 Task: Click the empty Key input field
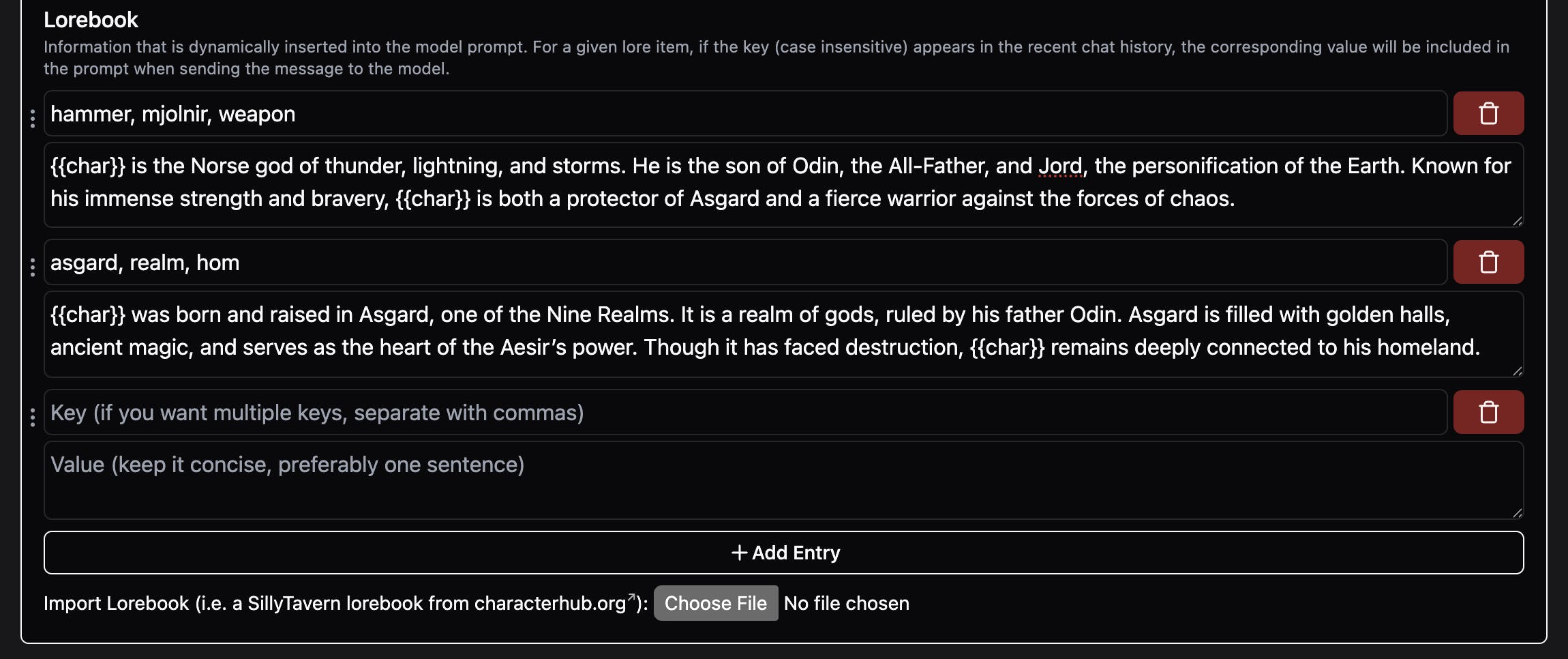744,413
